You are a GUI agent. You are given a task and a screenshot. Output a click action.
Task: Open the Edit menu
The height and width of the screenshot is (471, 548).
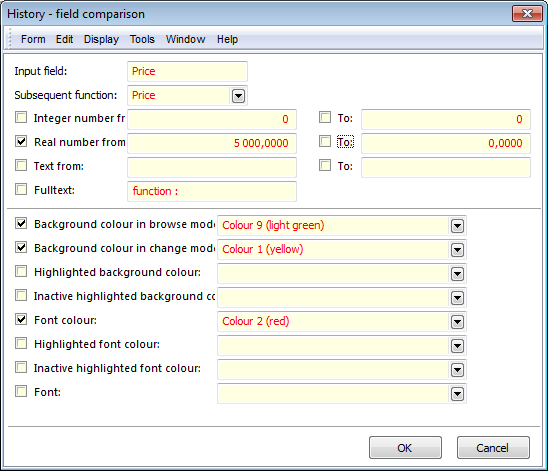64,39
